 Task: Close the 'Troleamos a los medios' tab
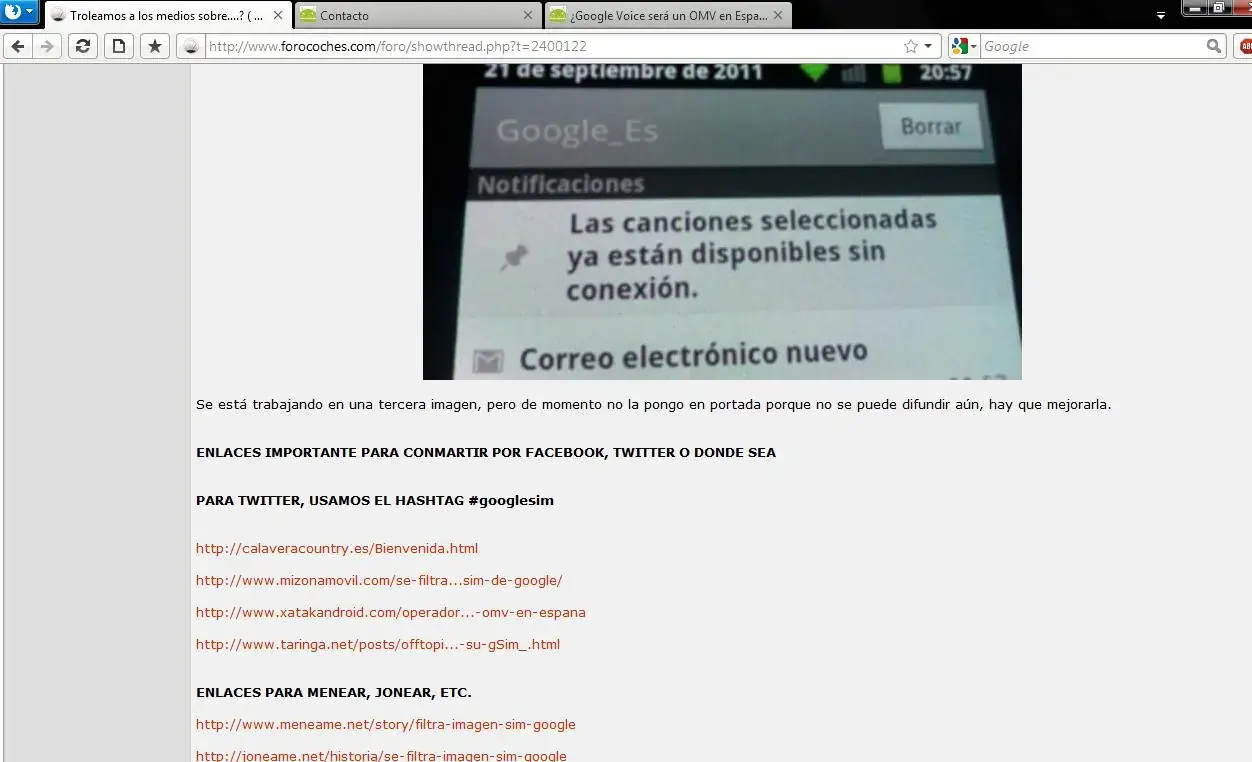pos(278,15)
